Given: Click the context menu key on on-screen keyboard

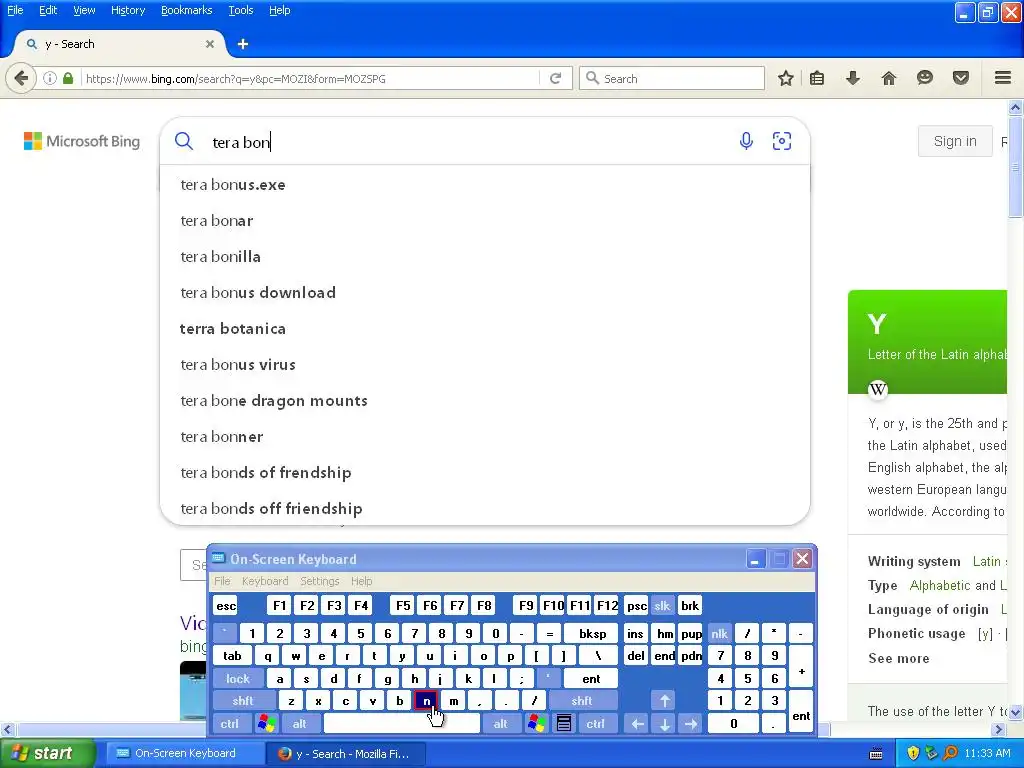Looking at the screenshot, I should coord(564,724).
